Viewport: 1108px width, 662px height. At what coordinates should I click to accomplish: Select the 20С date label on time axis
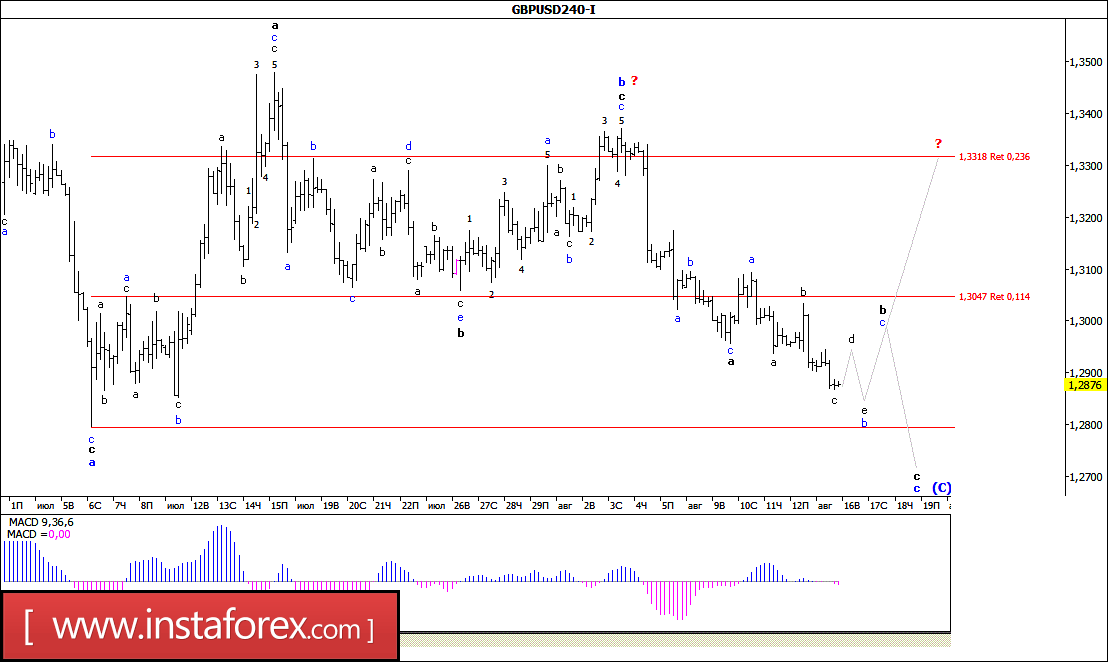coord(358,506)
